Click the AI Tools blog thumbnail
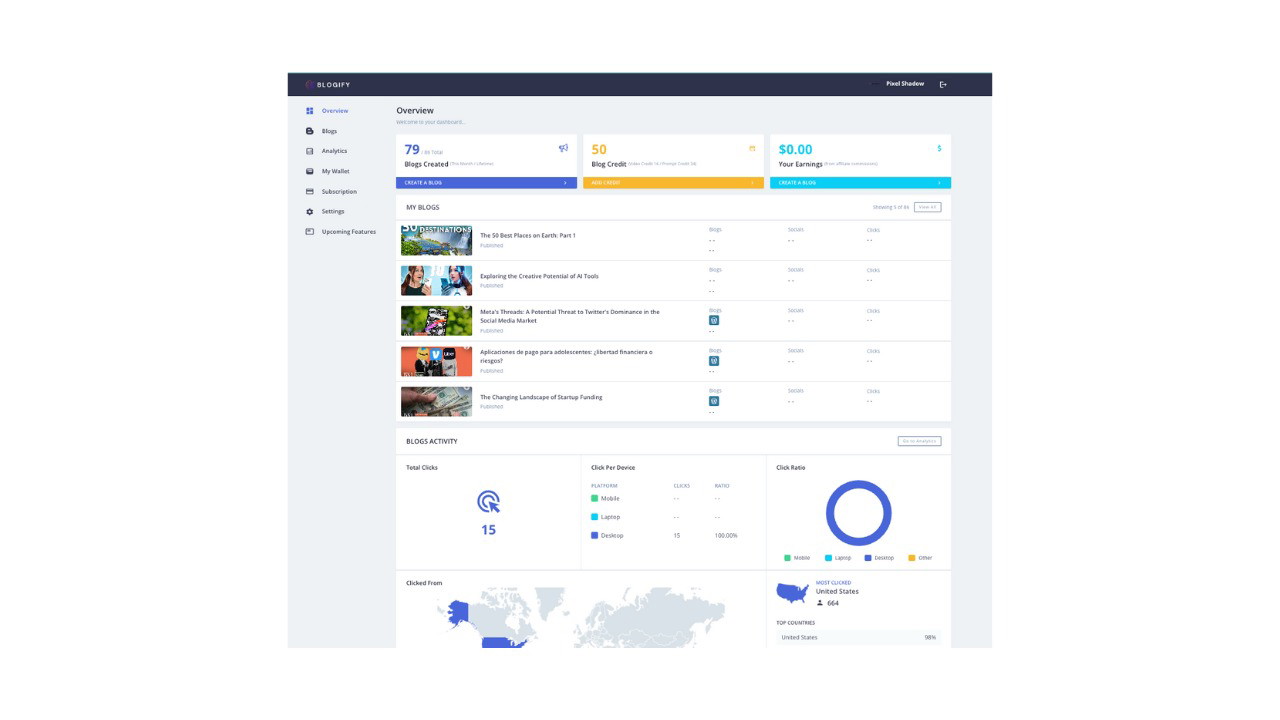Viewport: 1280px width, 720px height. (436, 280)
